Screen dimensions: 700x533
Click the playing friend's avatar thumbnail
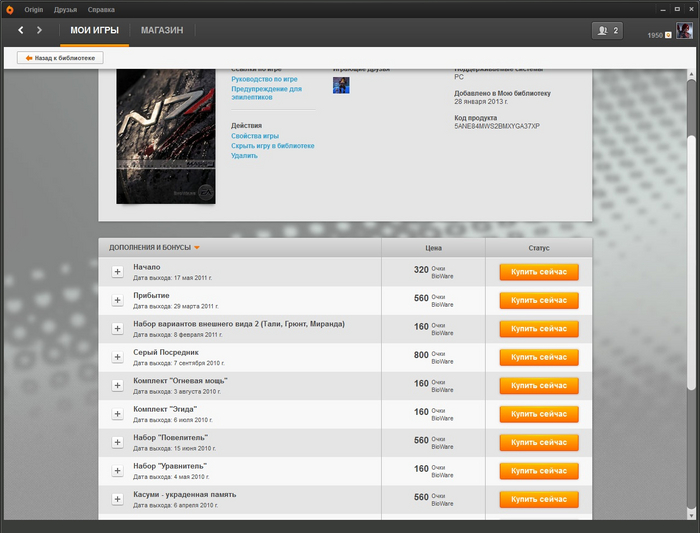[341, 85]
